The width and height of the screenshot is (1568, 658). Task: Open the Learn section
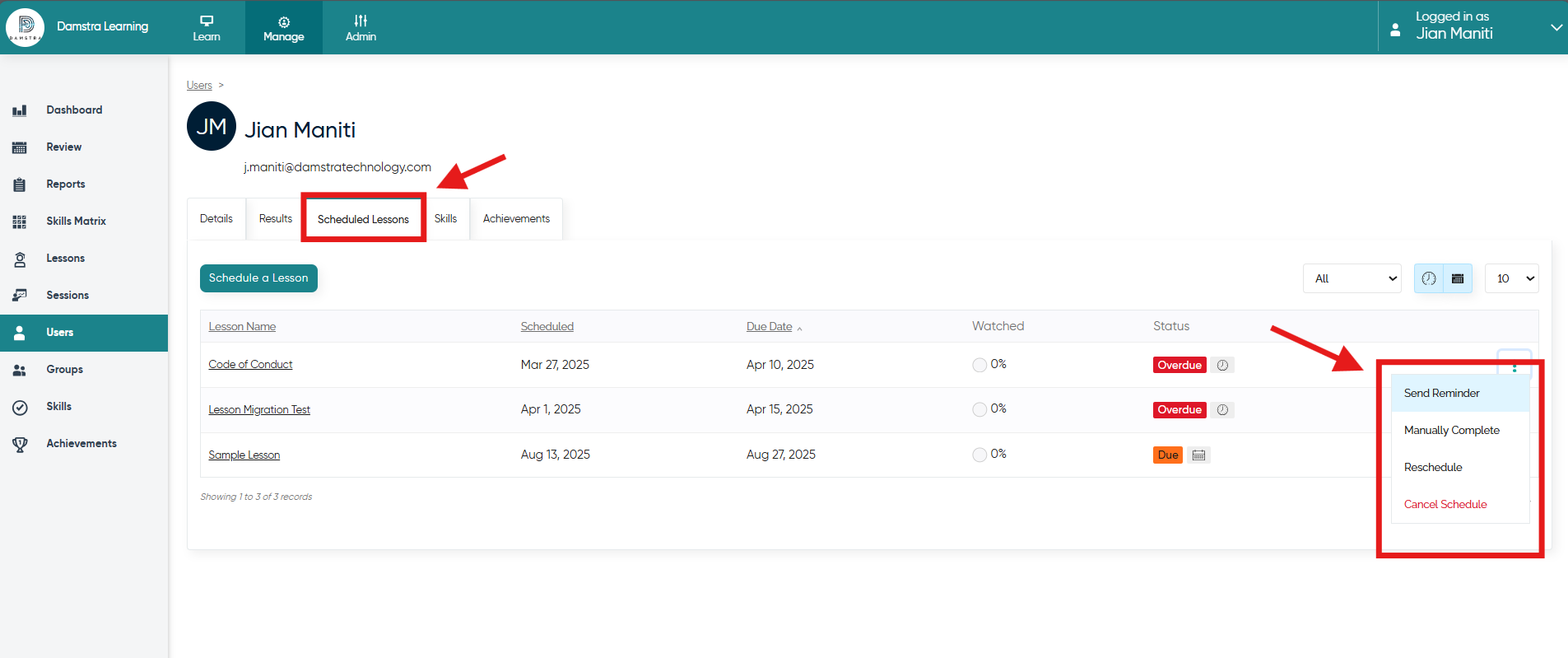(207, 28)
